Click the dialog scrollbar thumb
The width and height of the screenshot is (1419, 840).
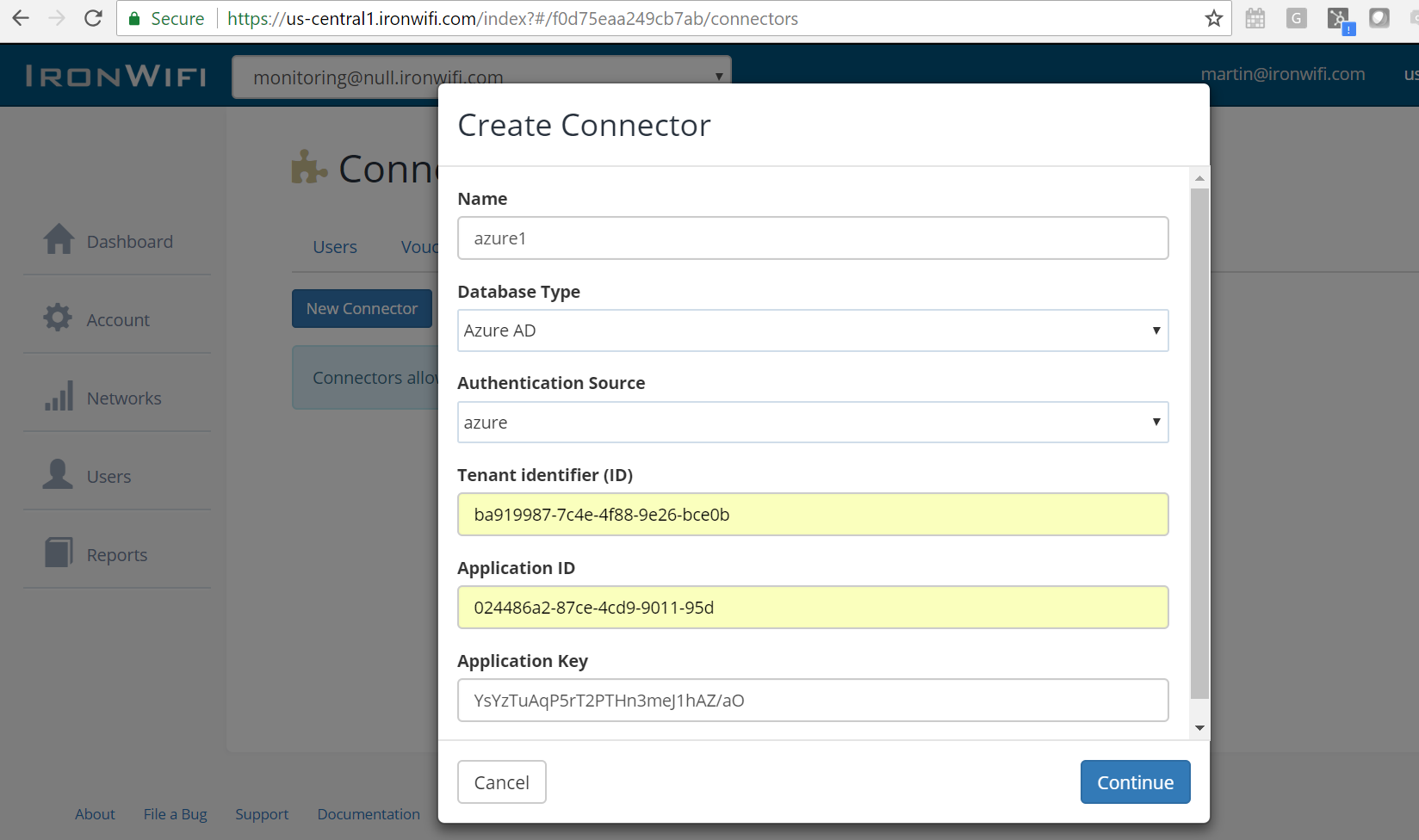pos(1199,443)
